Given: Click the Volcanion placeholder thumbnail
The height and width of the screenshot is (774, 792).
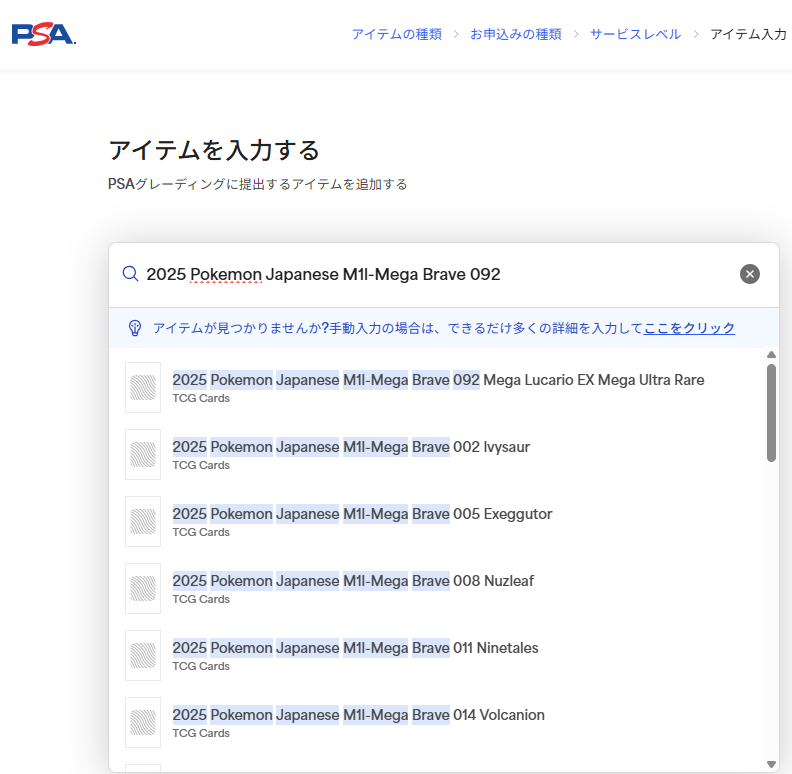Looking at the screenshot, I should (x=143, y=722).
